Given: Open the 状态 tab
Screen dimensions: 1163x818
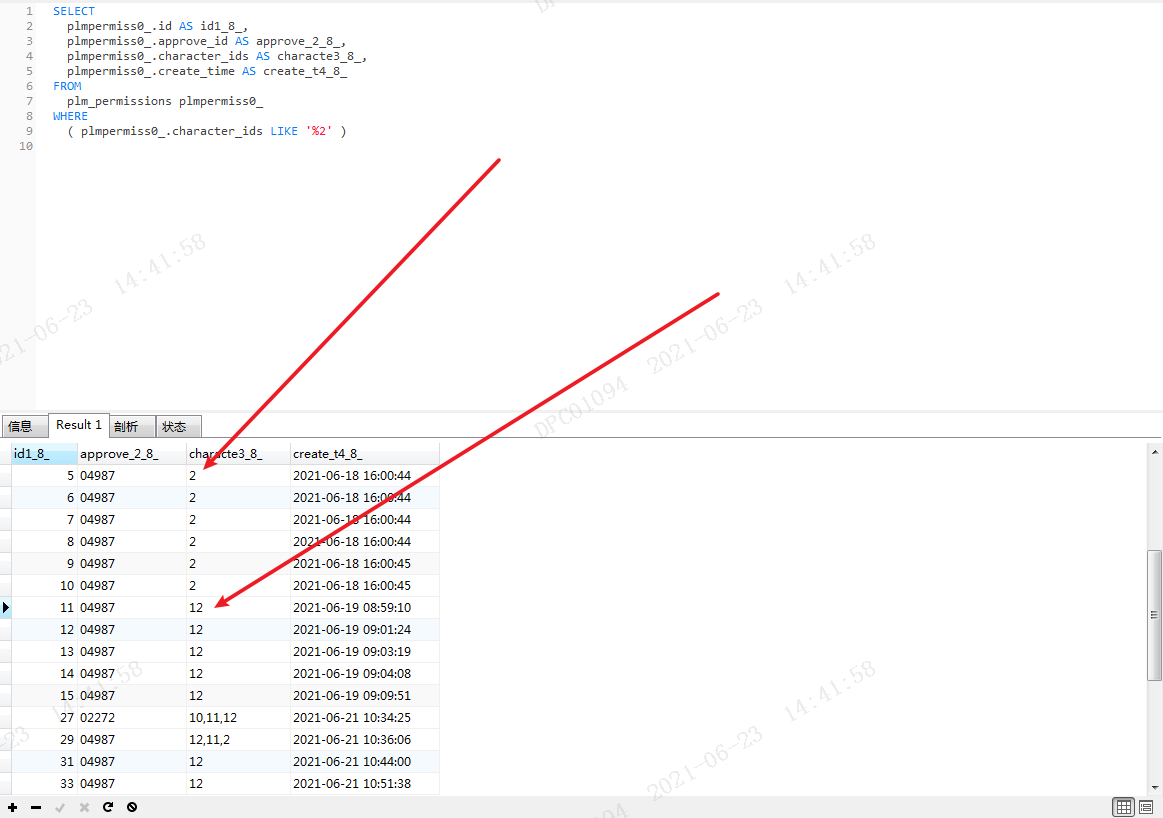Looking at the screenshot, I should pos(178,426).
